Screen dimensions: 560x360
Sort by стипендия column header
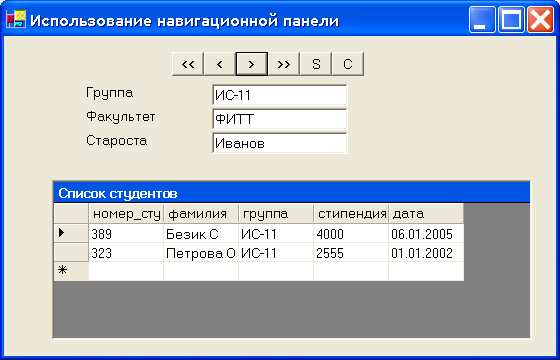point(351,214)
